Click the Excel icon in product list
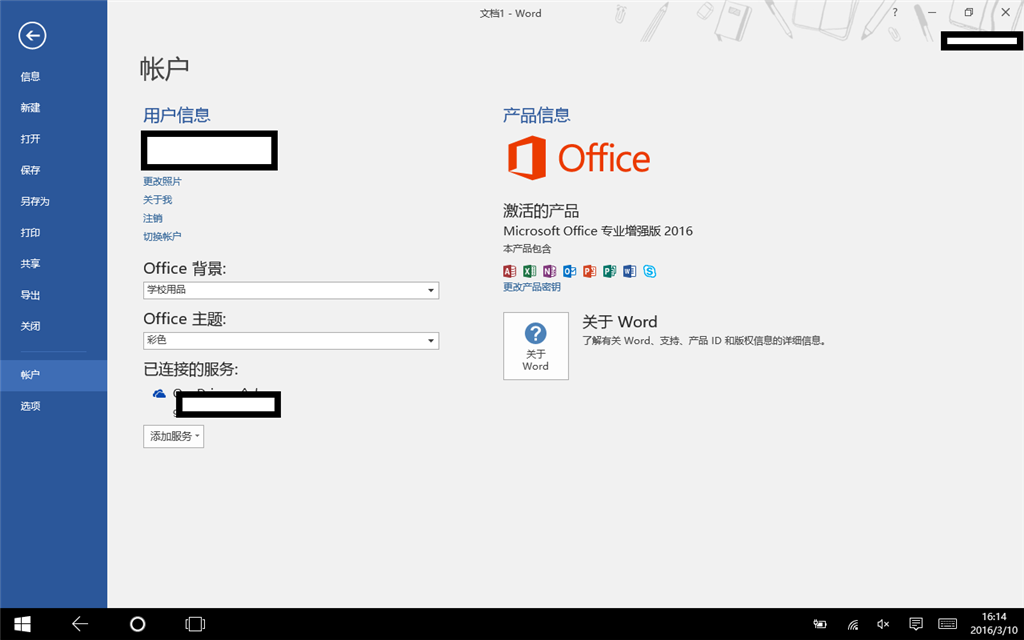Image resolution: width=1024 pixels, height=640 pixels. [x=530, y=271]
